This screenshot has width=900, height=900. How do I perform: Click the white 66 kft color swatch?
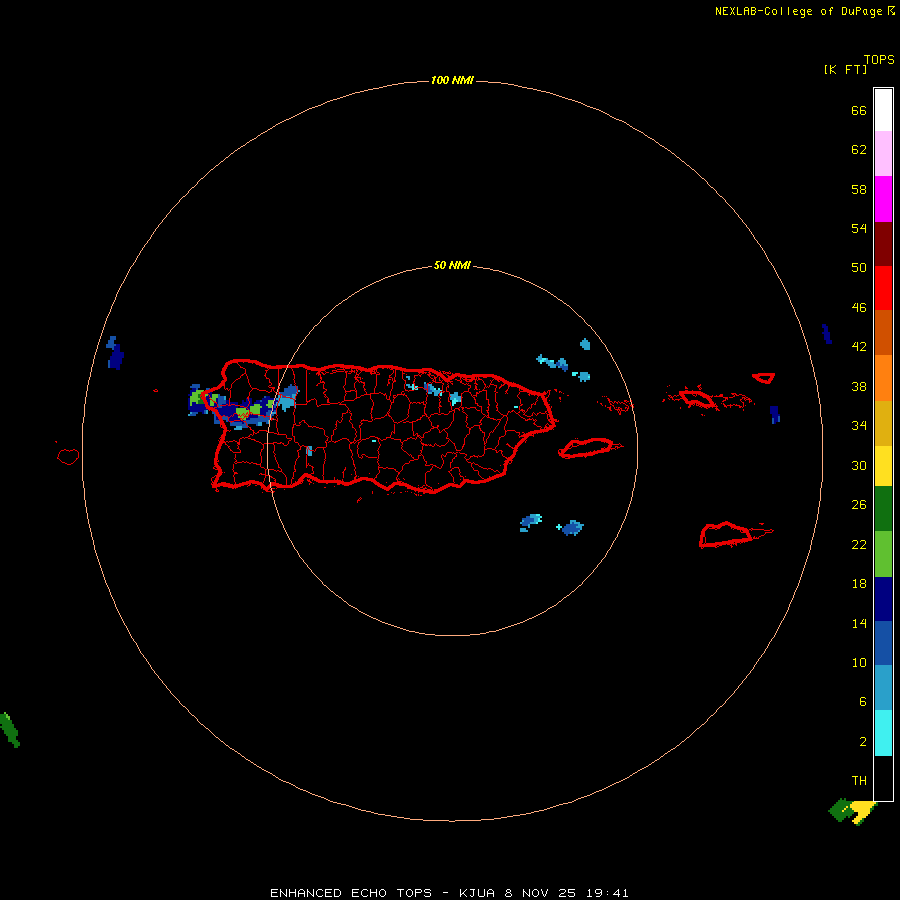click(883, 110)
